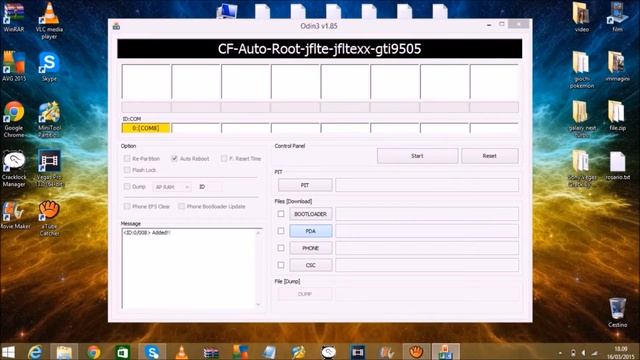
Task: Click the DUMP button
Action: pyautogui.click(x=305, y=294)
